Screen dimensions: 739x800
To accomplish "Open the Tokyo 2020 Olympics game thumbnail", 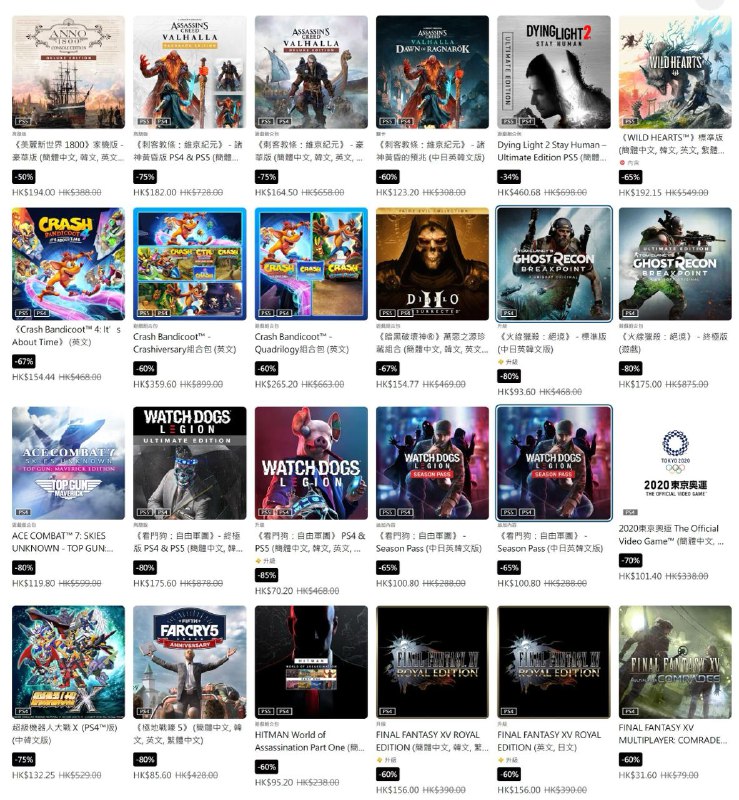I will [x=675, y=463].
